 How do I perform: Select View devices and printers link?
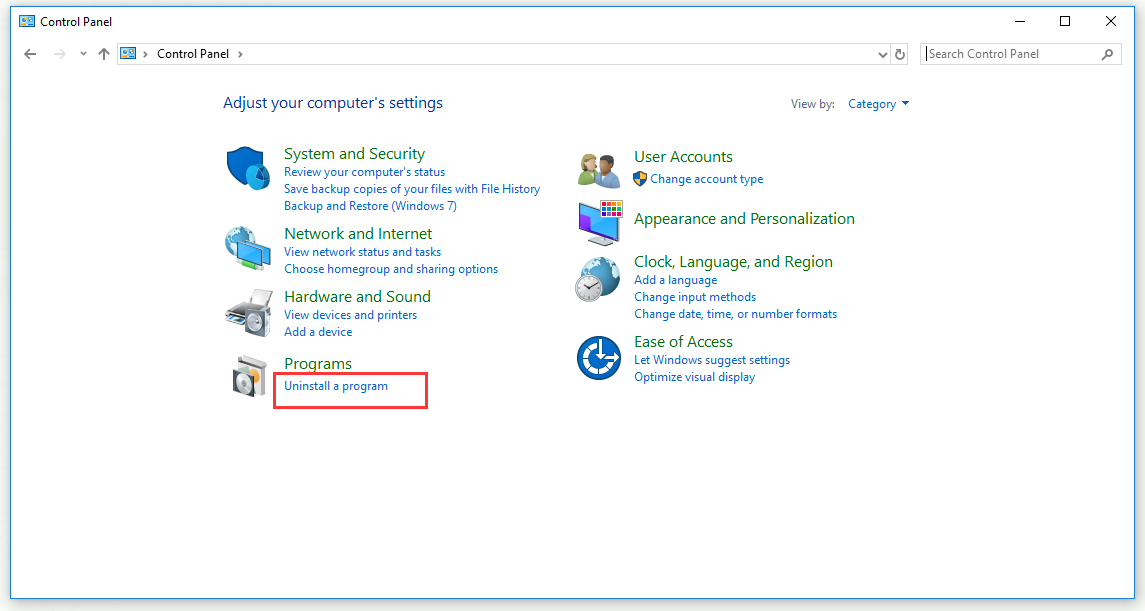[350, 315]
